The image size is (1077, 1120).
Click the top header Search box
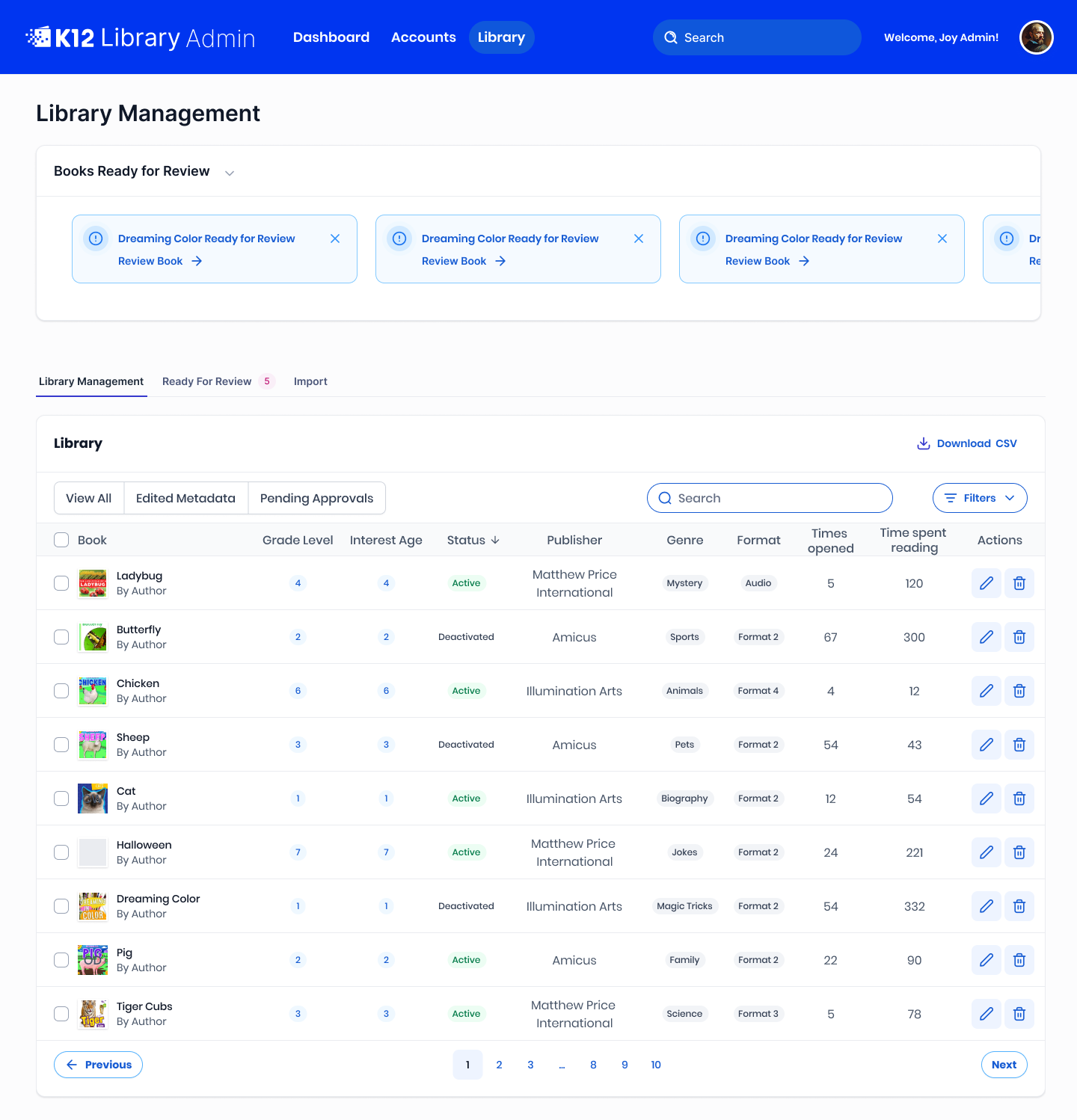[x=757, y=37]
